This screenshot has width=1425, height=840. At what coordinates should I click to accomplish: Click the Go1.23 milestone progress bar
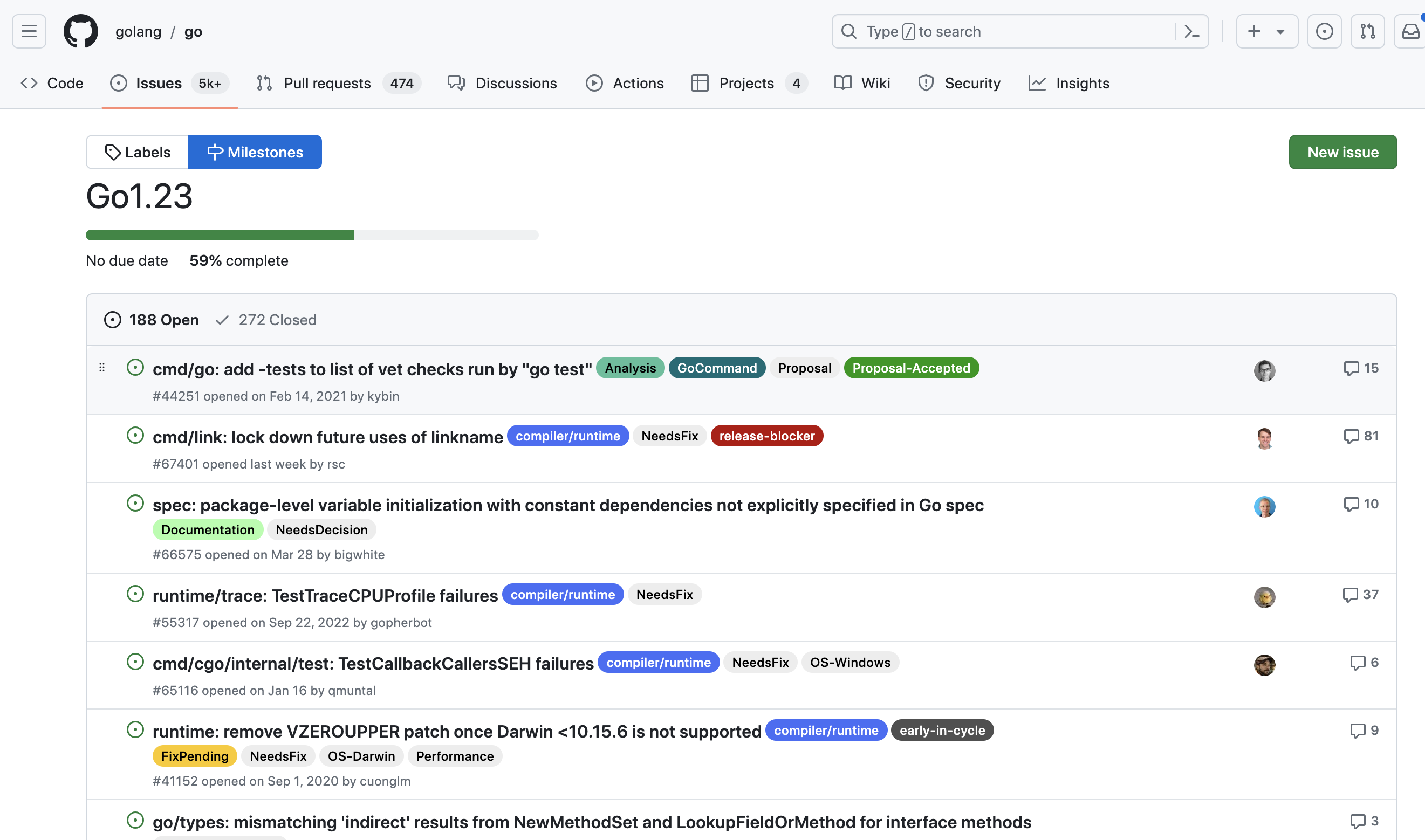(x=312, y=236)
